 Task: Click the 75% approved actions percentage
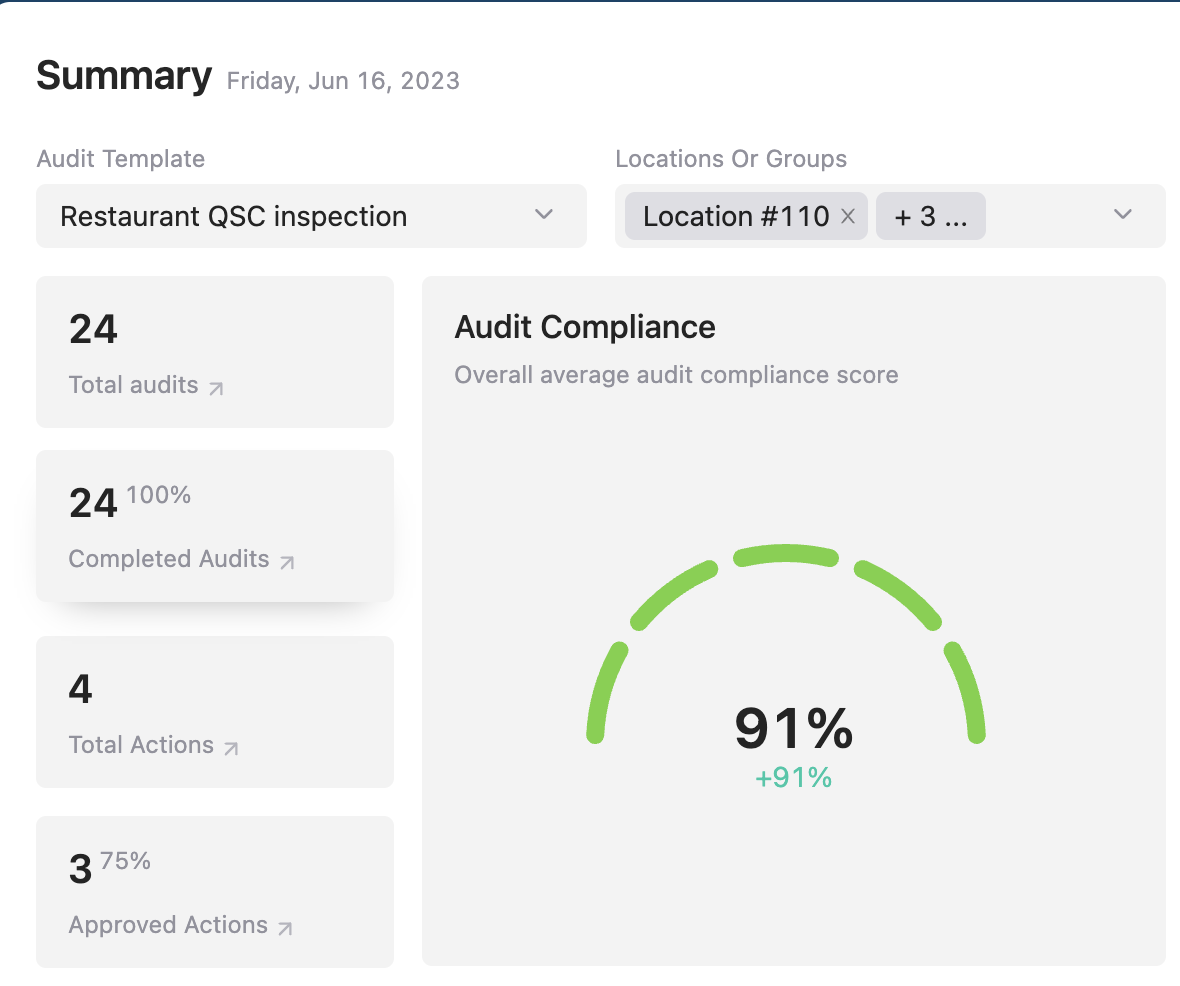(x=126, y=861)
